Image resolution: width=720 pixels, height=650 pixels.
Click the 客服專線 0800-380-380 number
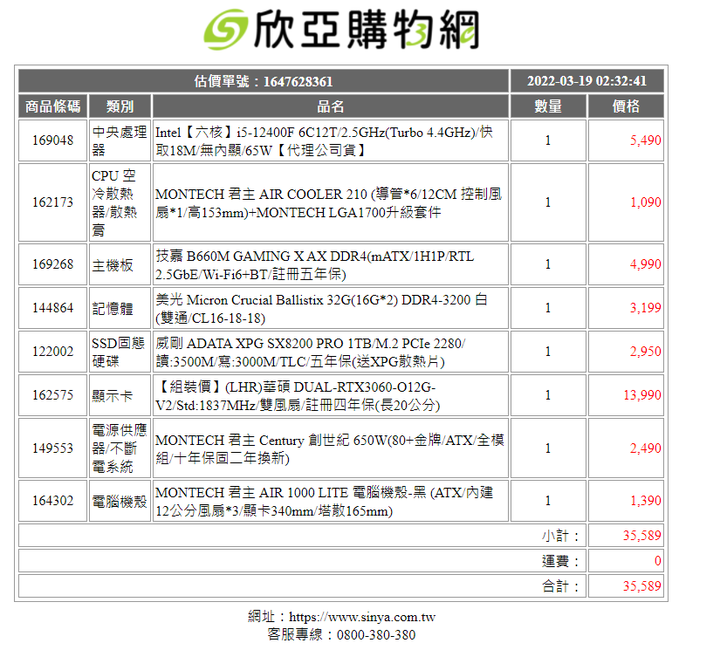click(376, 635)
